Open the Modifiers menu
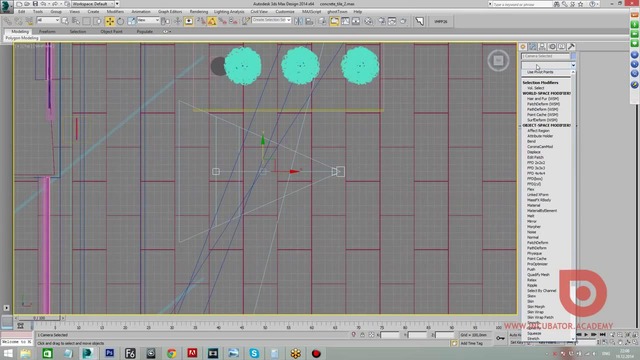This screenshot has width=640, height=360. click(115, 11)
